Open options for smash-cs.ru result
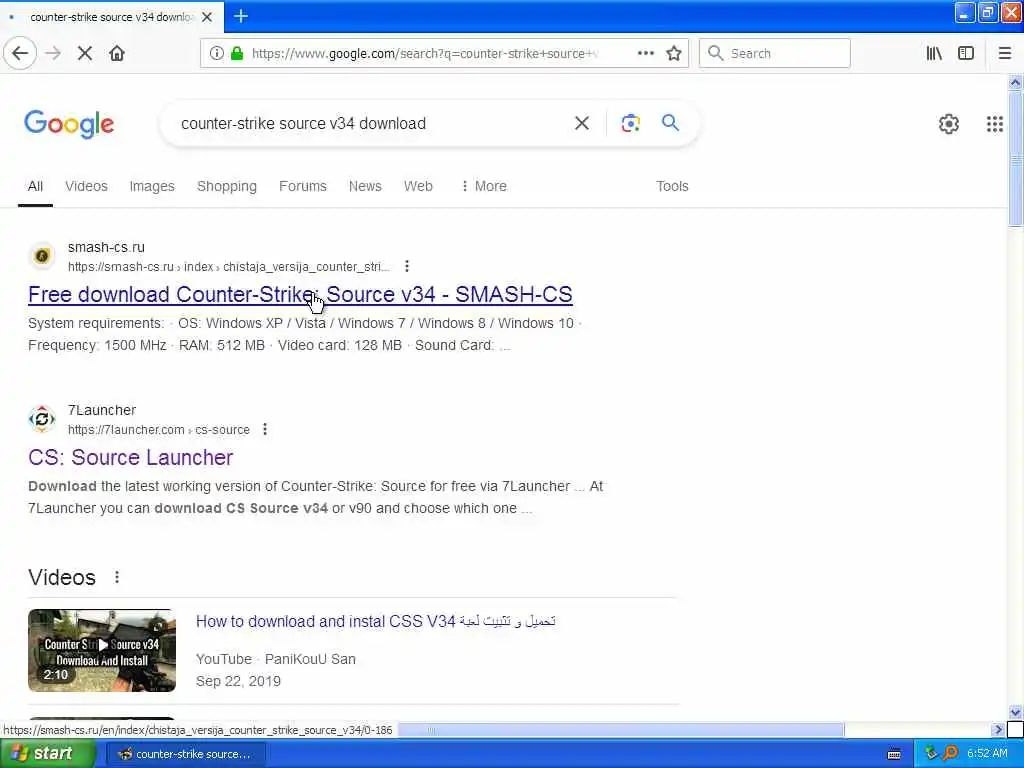The height and width of the screenshot is (768, 1024). (x=407, y=266)
